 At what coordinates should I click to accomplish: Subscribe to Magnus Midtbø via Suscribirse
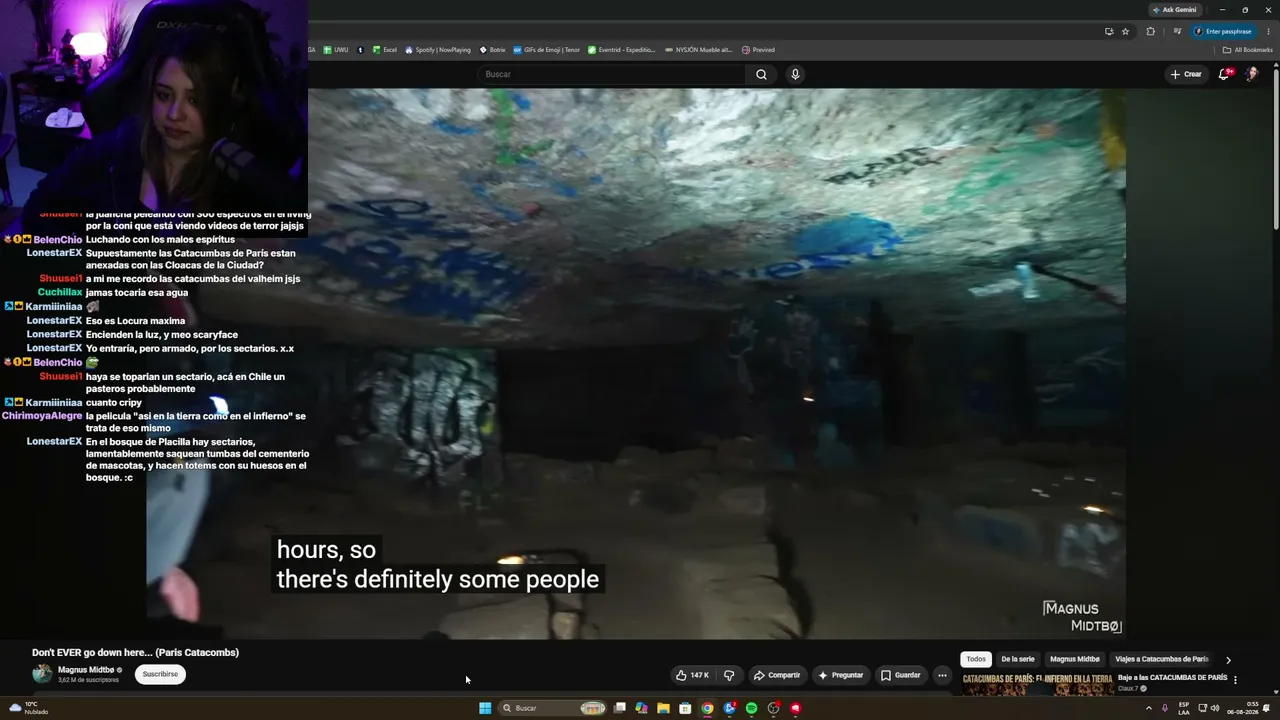pos(160,674)
